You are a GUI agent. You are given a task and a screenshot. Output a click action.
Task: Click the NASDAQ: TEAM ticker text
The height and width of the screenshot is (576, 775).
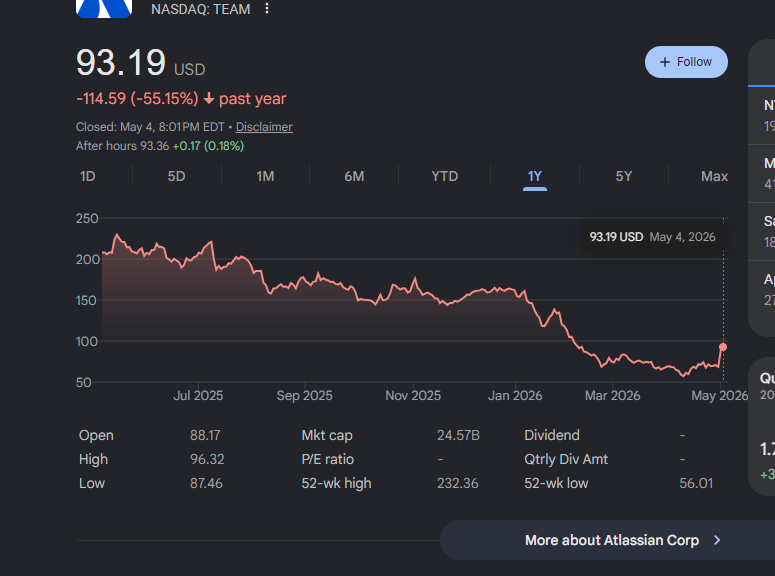201,9
